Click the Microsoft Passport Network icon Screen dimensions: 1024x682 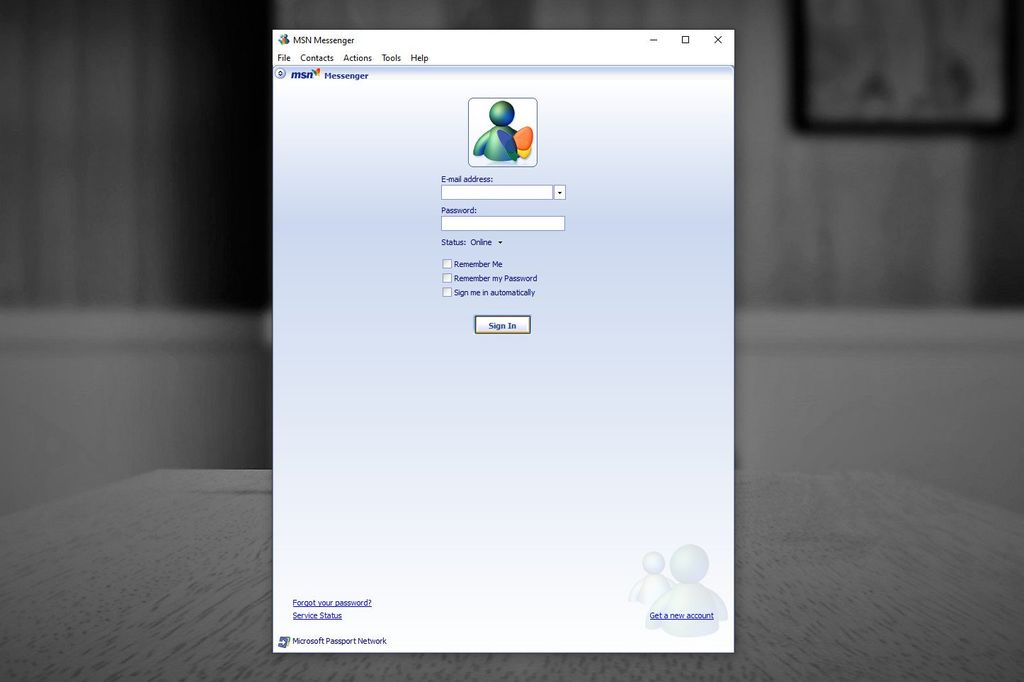pyautogui.click(x=283, y=641)
